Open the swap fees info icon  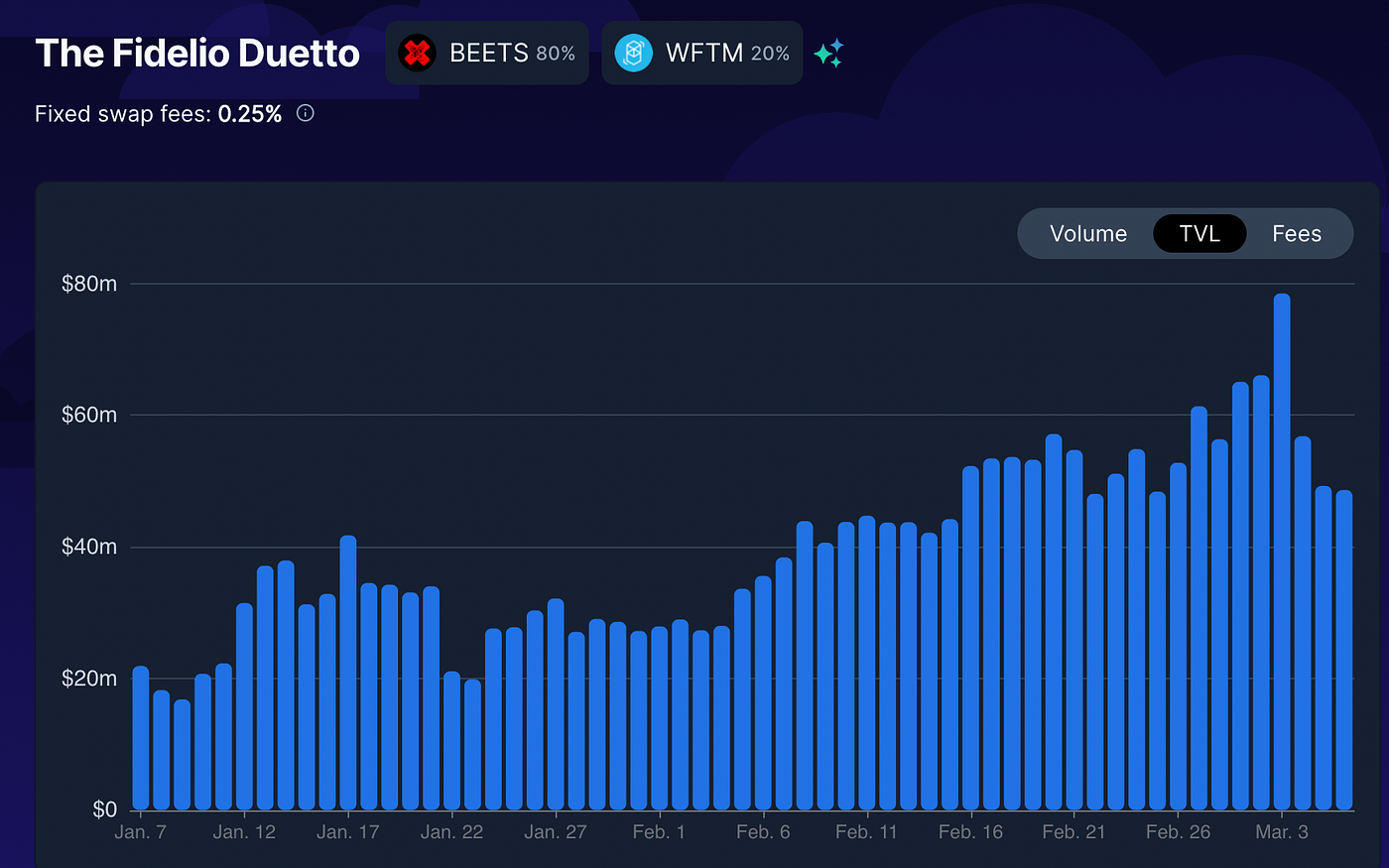click(x=306, y=113)
